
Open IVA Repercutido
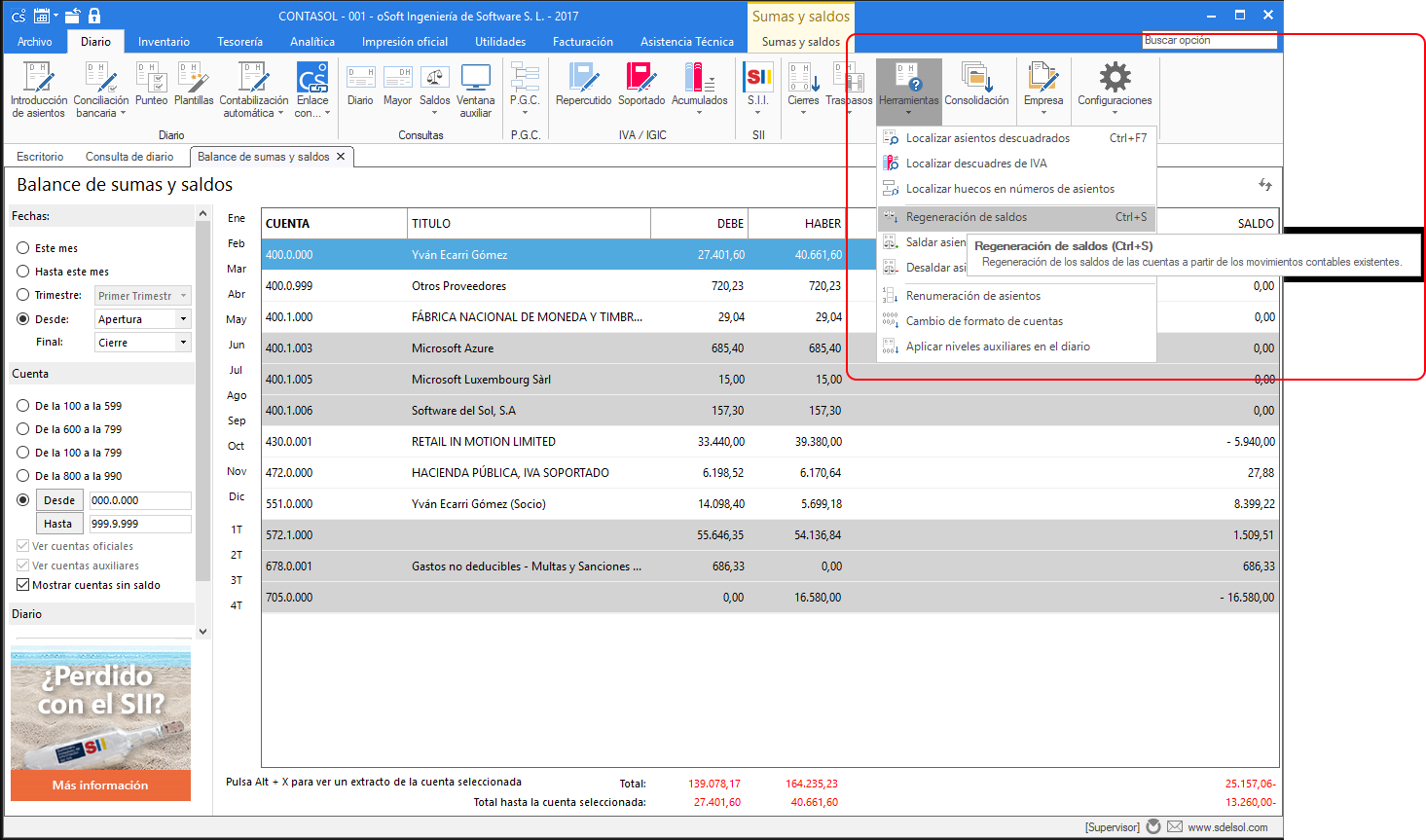pyautogui.click(x=583, y=85)
